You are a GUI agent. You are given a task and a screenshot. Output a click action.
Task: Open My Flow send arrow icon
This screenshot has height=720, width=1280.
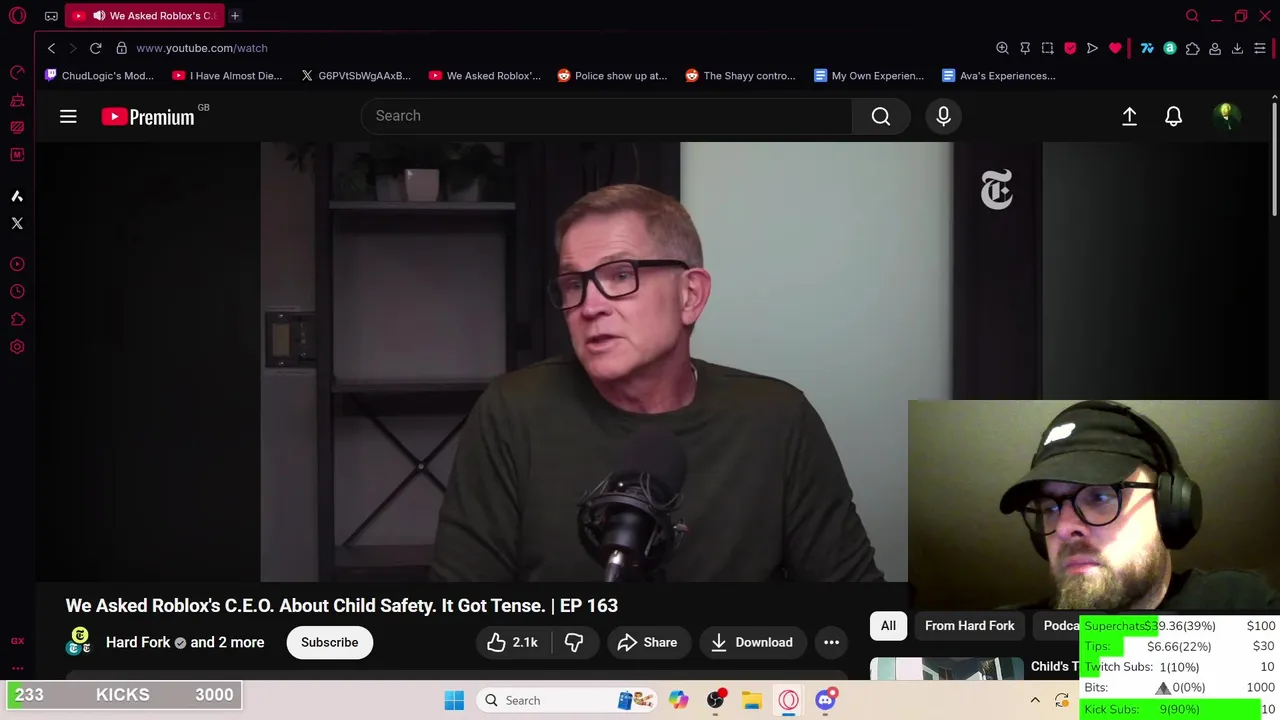pyautogui.click(x=1092, y=48)
